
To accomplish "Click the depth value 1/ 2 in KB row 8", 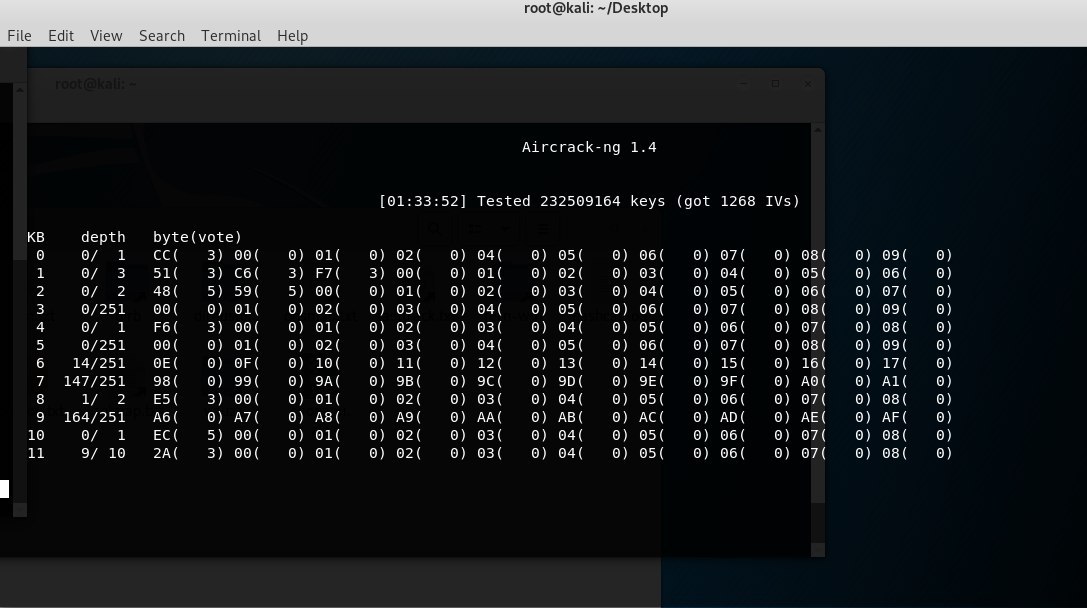I will coord(103,399).
